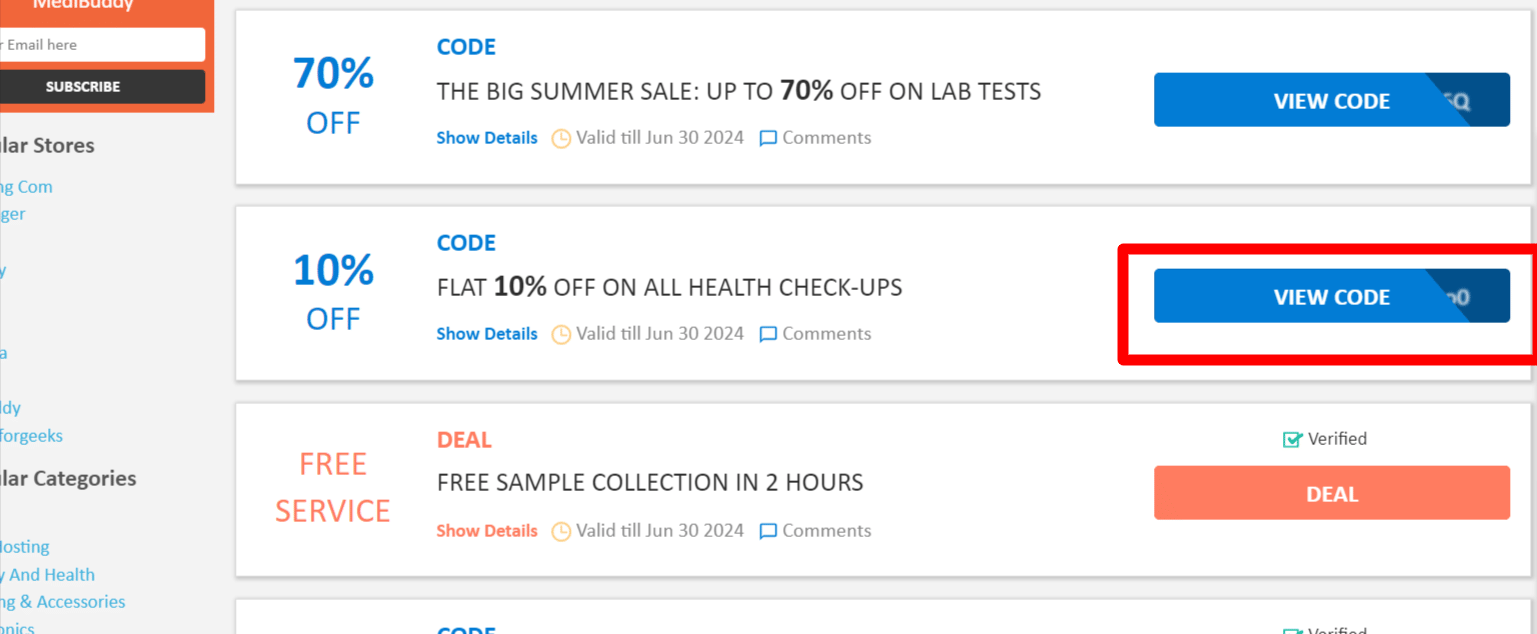Click the forgeeks store link in the sidebar
Viewport: 1537px width, 634px height.
pos(32,435)
